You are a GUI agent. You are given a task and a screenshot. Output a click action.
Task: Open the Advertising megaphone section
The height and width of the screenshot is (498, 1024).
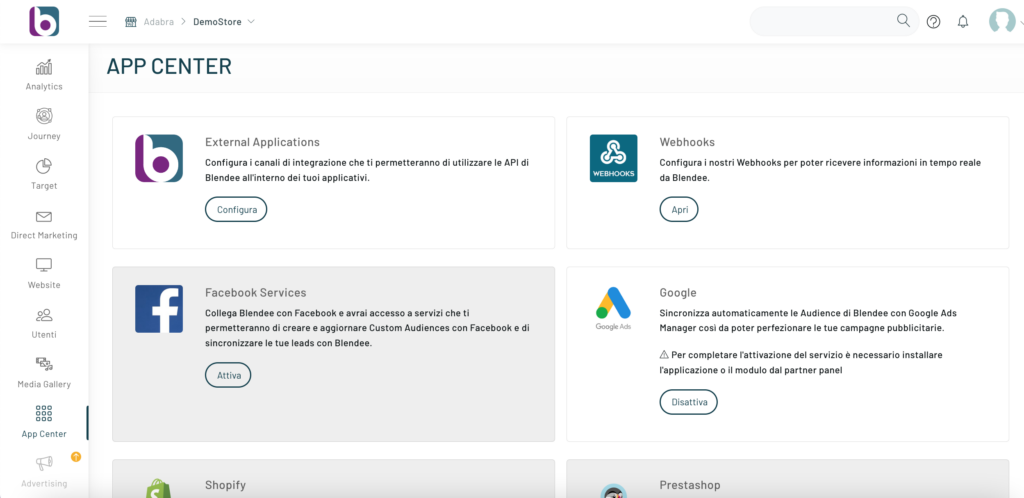(44, 471)
